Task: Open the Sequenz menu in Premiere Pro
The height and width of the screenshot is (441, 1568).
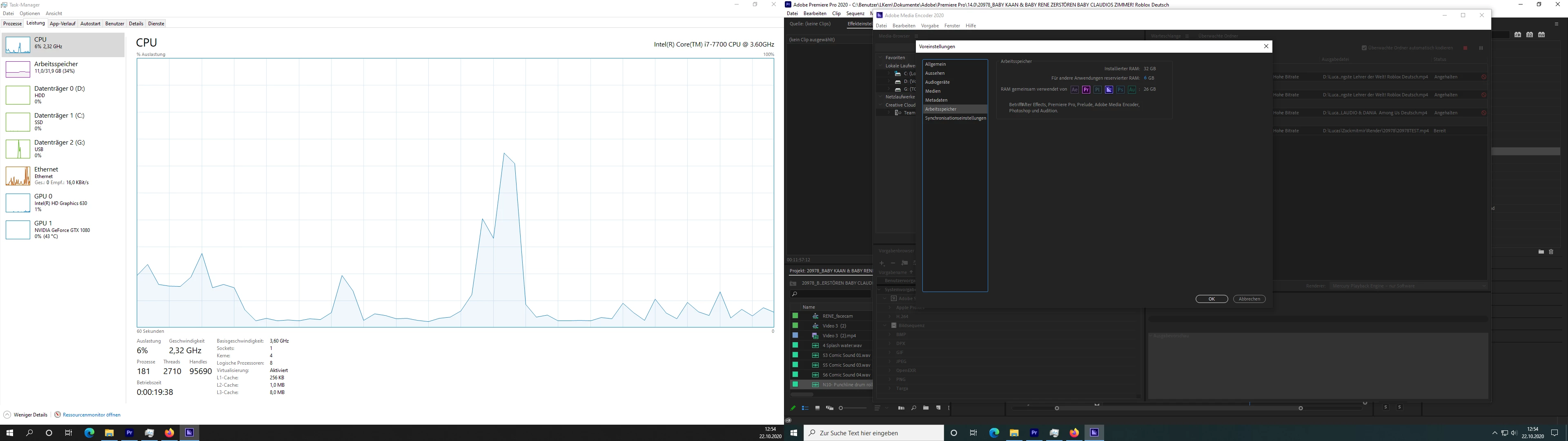Action: click(855, 13)
